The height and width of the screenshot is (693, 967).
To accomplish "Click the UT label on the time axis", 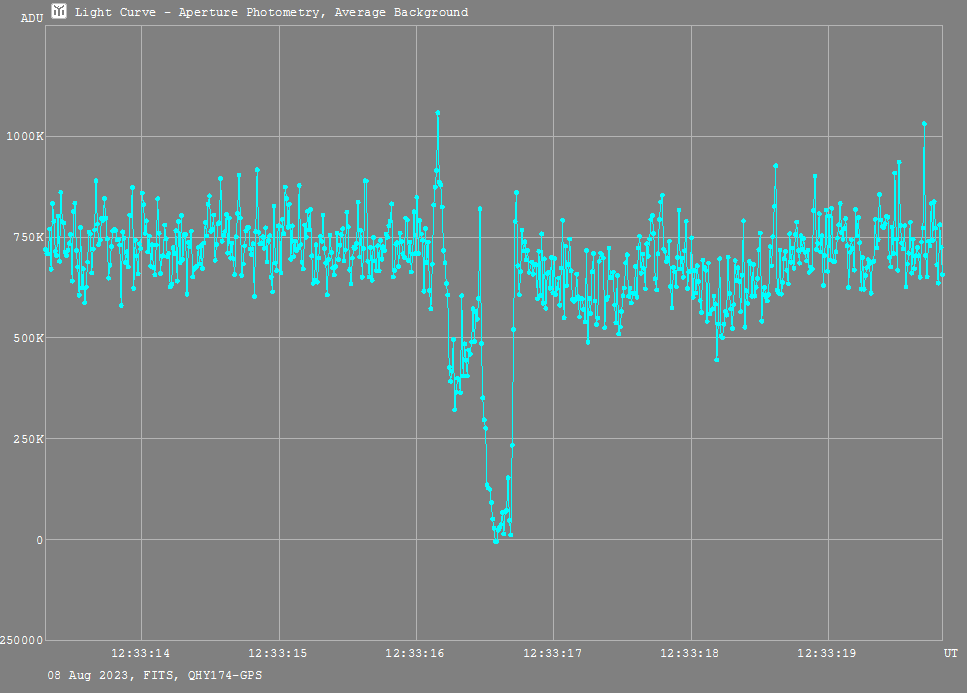I will tap(950, 654).
